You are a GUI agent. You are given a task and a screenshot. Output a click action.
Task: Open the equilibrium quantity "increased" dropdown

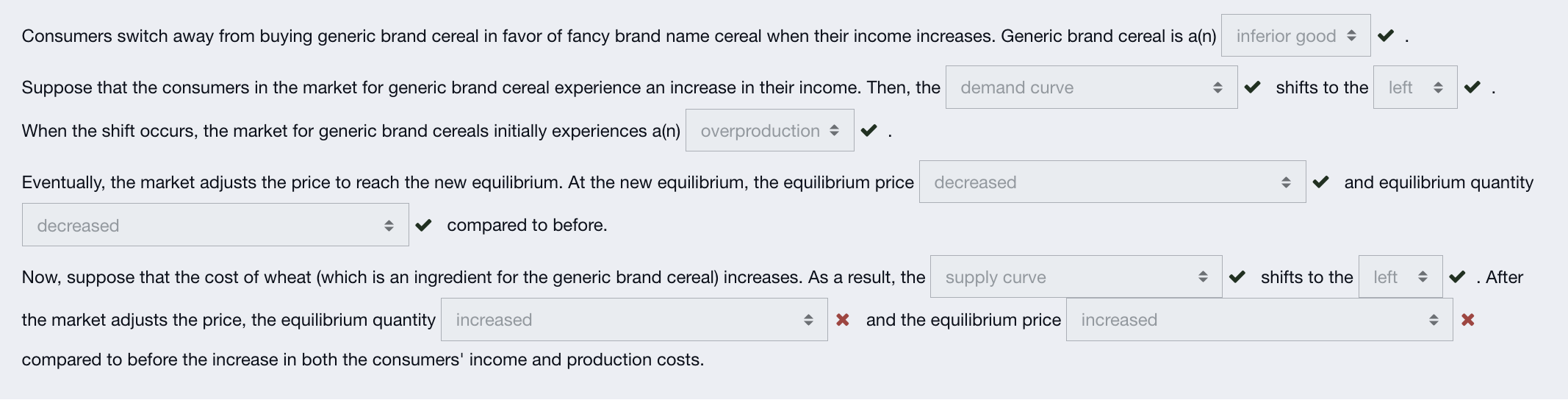tap(633, 320)
